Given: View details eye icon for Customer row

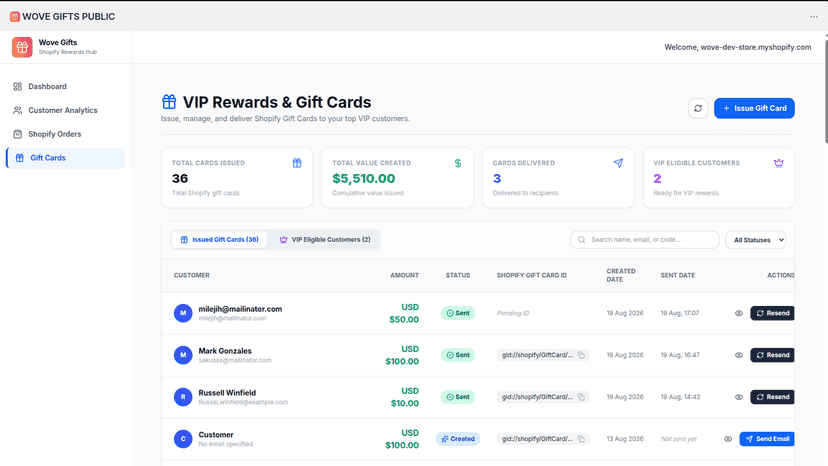Looking at the screenshot, I should pyautogui.click(x=728, y=439).
